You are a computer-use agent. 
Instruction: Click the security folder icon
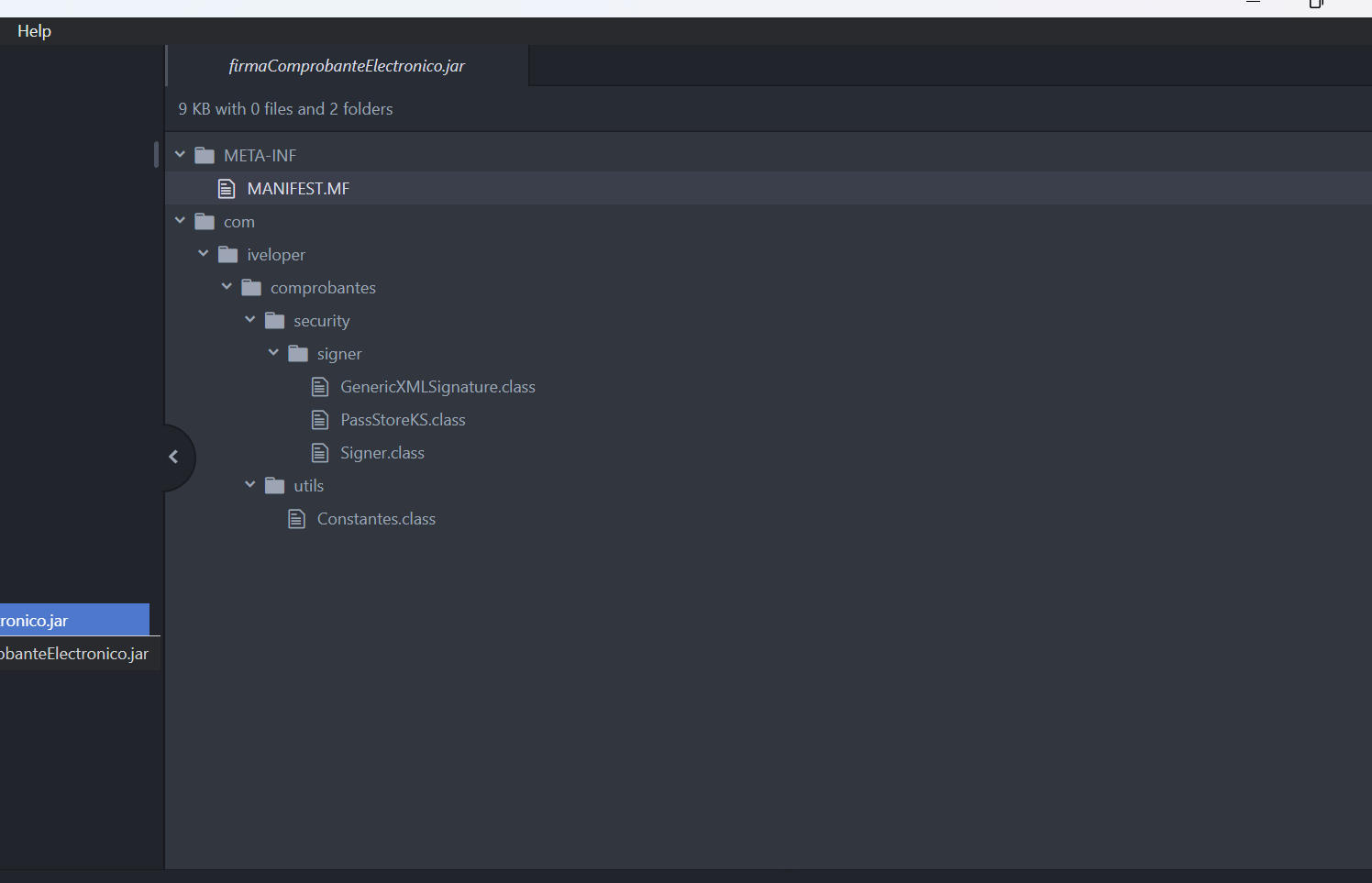[x=275, y=321]
